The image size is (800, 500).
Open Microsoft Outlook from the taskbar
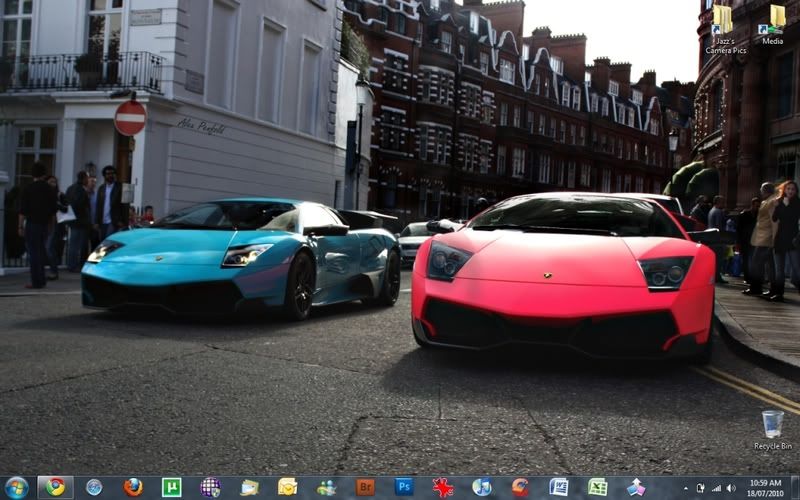(x=288, y=487)
